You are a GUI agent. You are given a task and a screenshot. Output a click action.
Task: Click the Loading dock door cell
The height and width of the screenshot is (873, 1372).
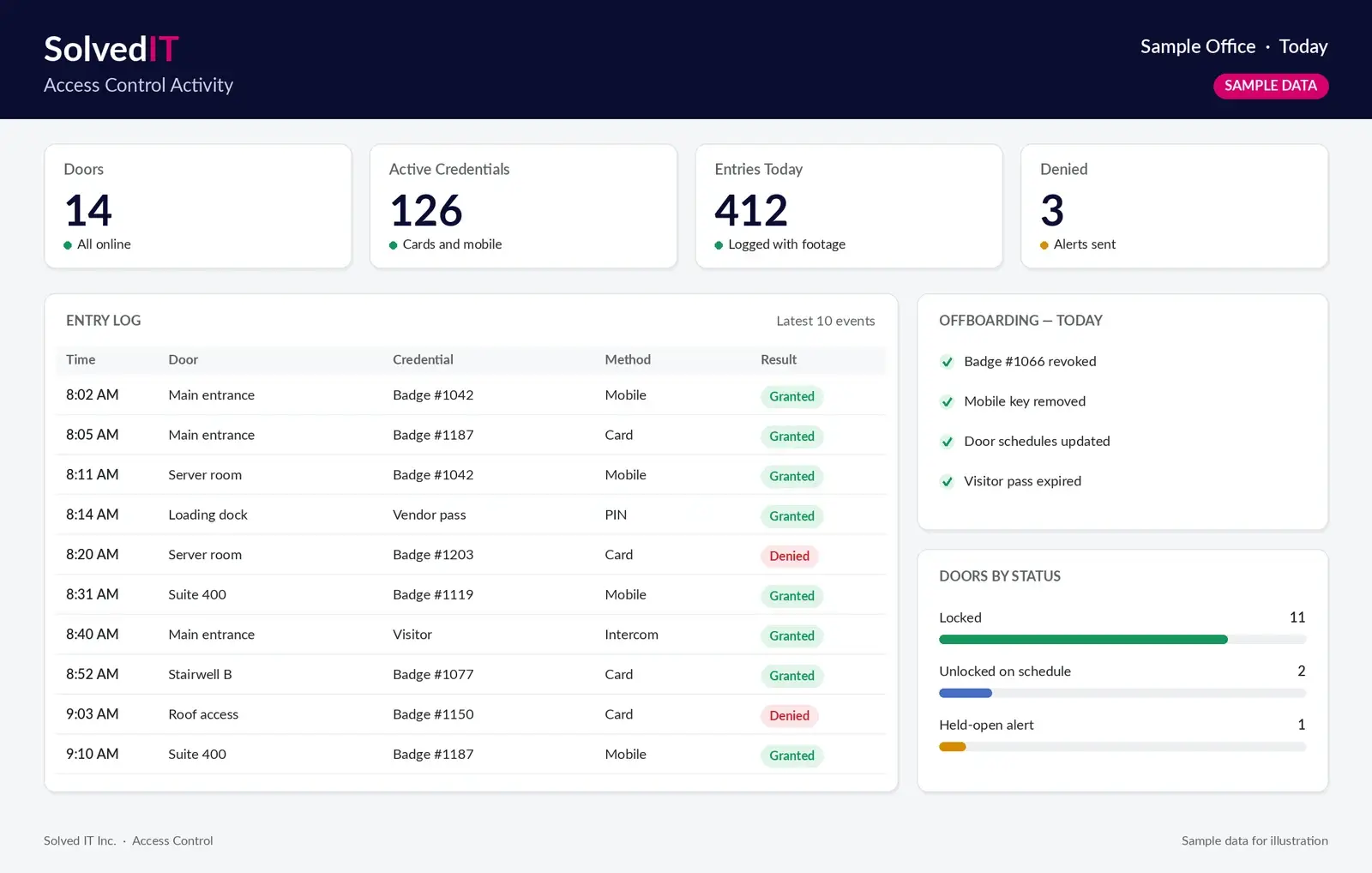tap(208, 515)
